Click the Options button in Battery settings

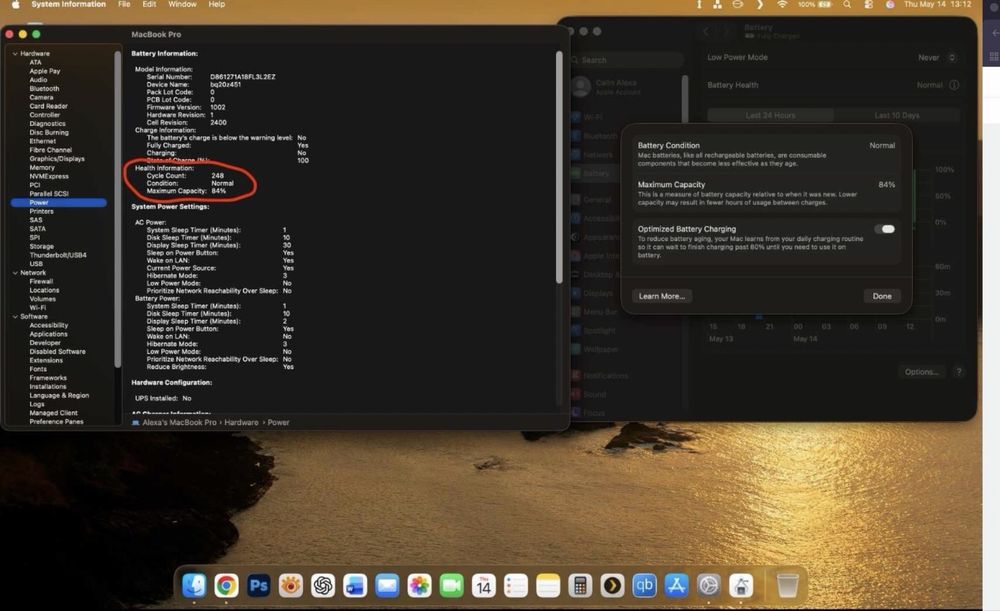coord(922,372)
